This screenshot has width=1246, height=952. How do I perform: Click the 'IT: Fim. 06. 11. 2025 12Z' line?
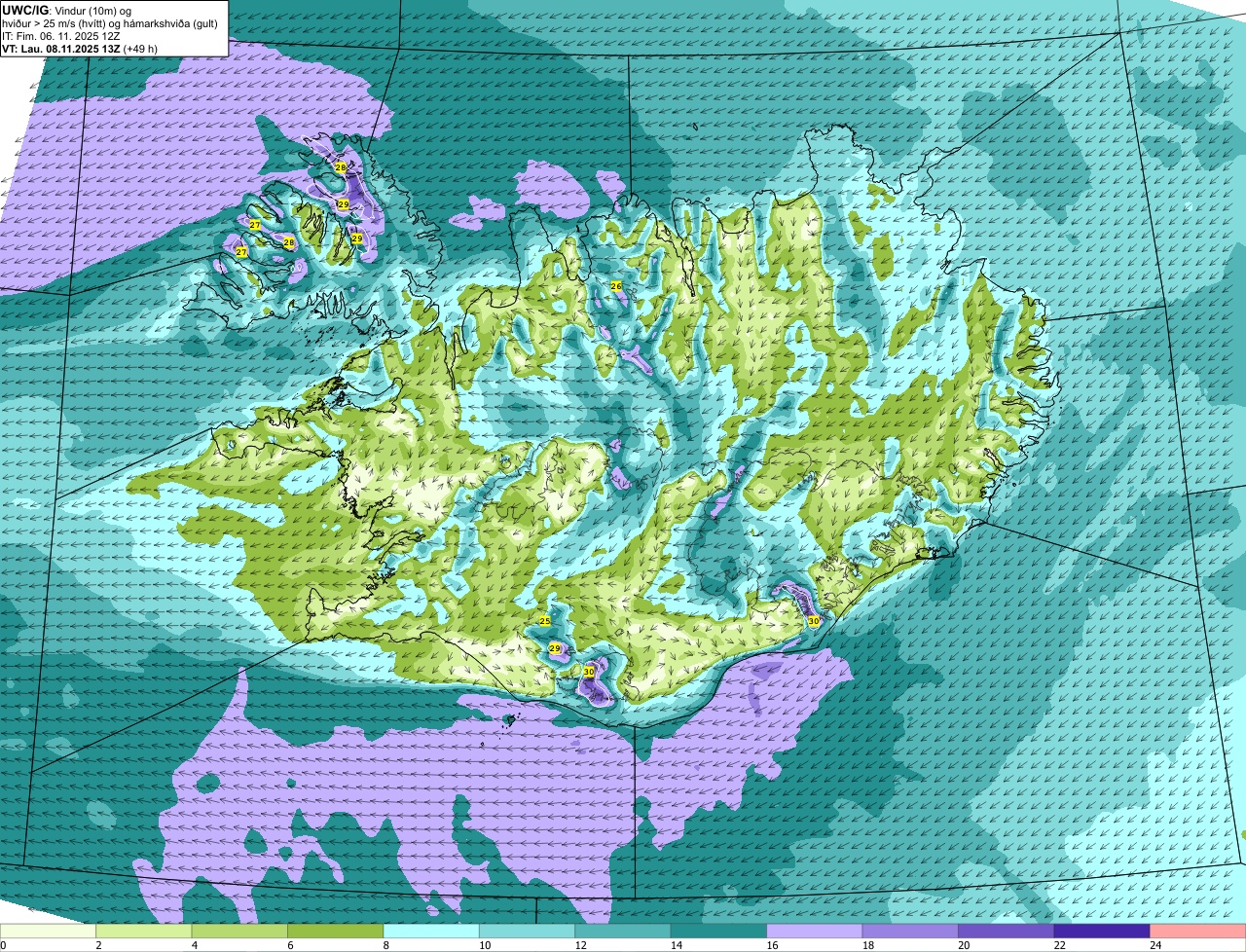pyautogui.click(x=61, y=35)
